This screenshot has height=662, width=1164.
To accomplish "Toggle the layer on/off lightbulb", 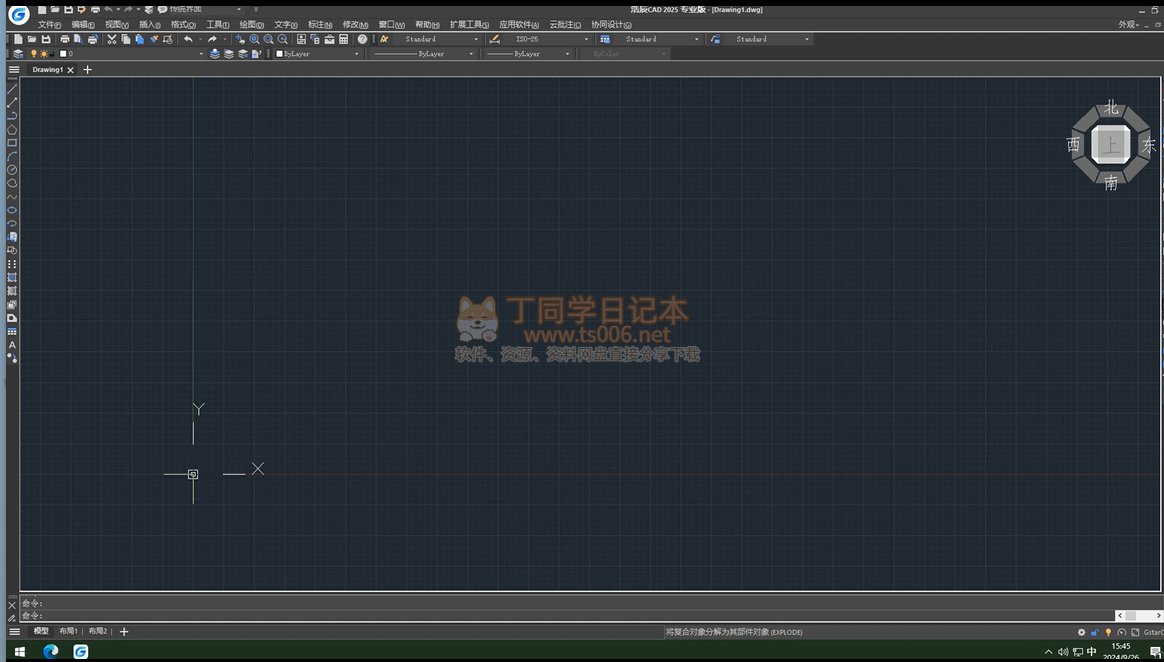I will point(33,54).
